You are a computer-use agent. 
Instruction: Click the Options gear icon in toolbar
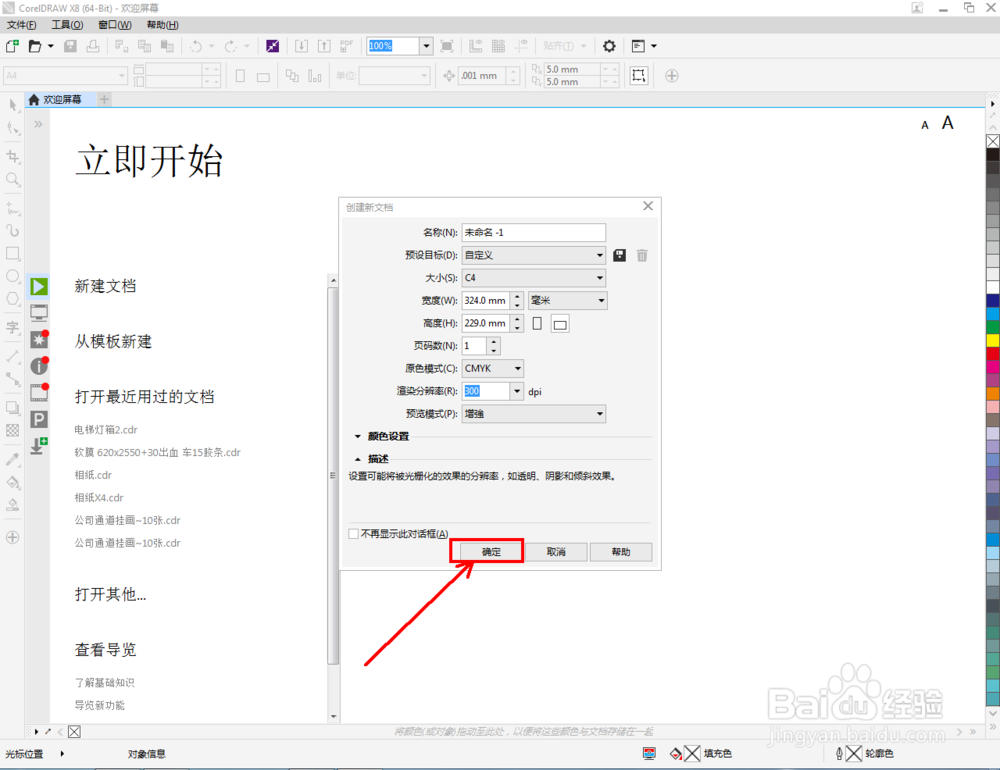(609, 46)
